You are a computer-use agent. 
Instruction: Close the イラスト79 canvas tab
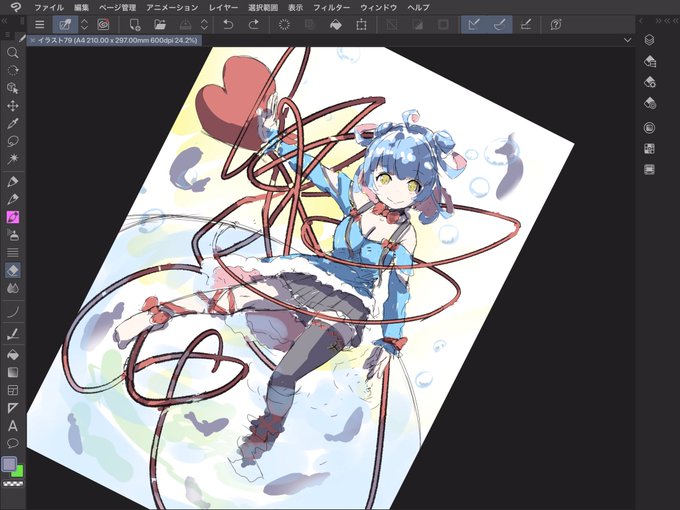(x=33, y=40)
